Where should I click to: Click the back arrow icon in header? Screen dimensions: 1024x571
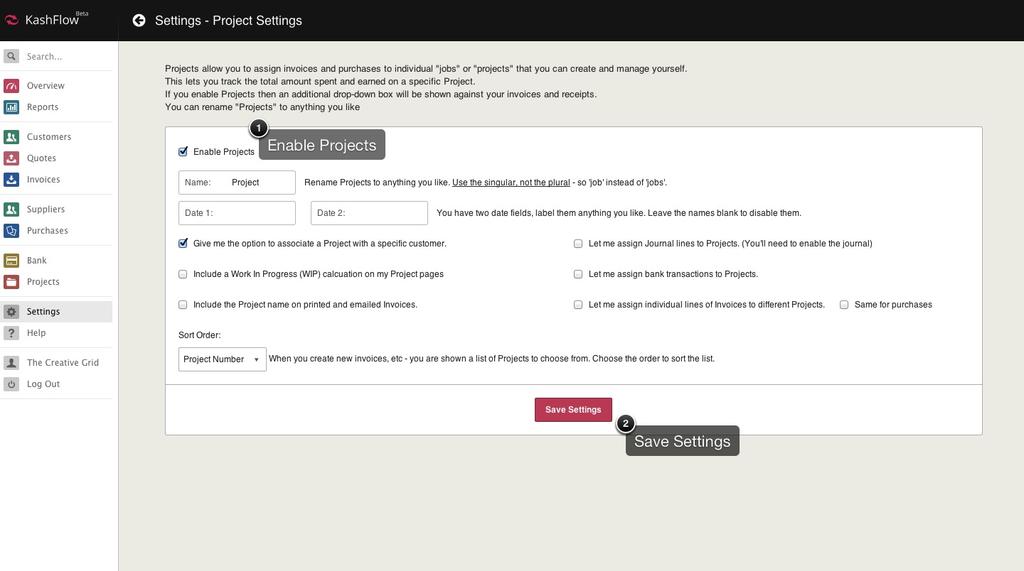click(x=139, y=20)
